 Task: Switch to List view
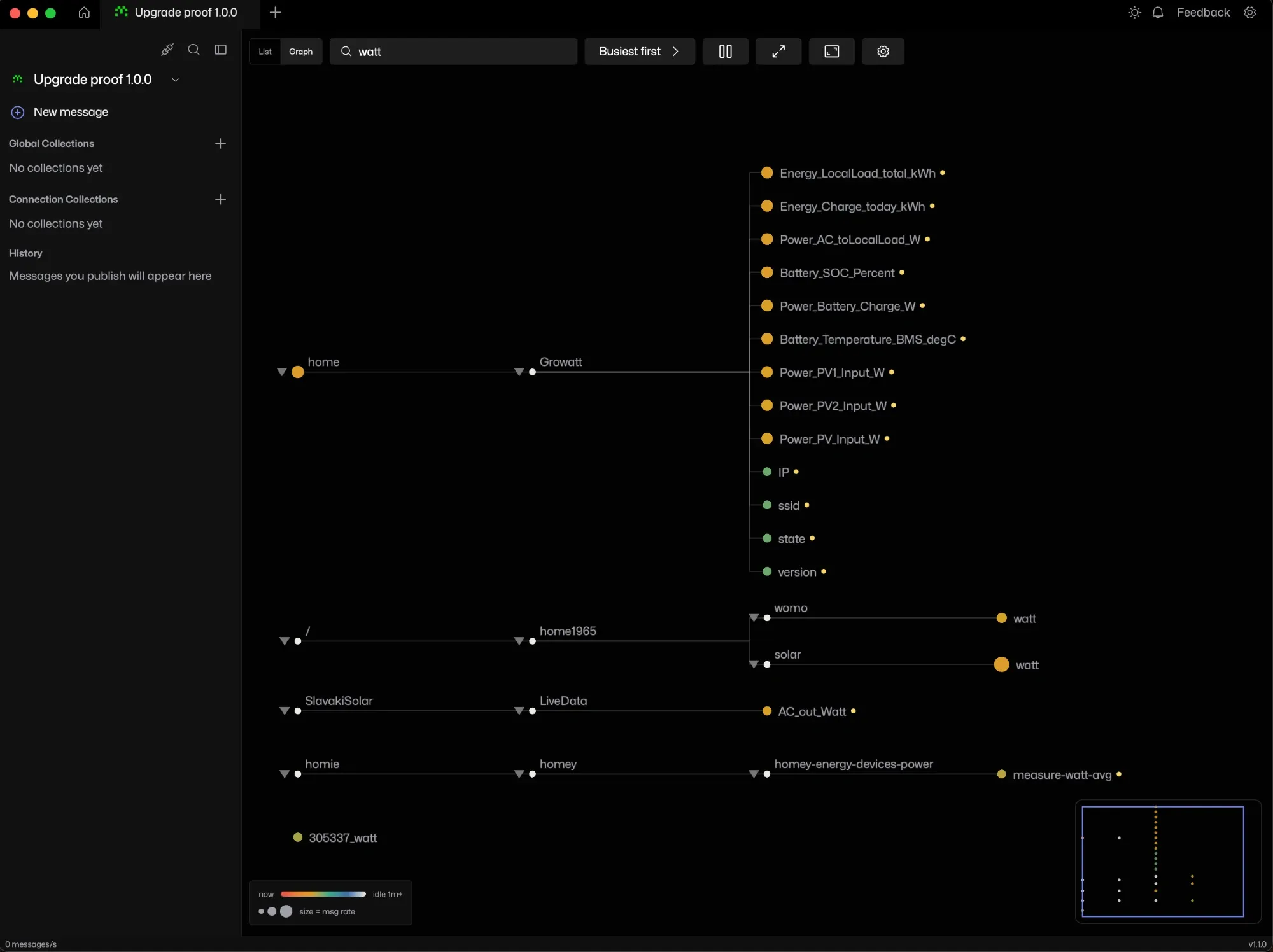point(265,52)
